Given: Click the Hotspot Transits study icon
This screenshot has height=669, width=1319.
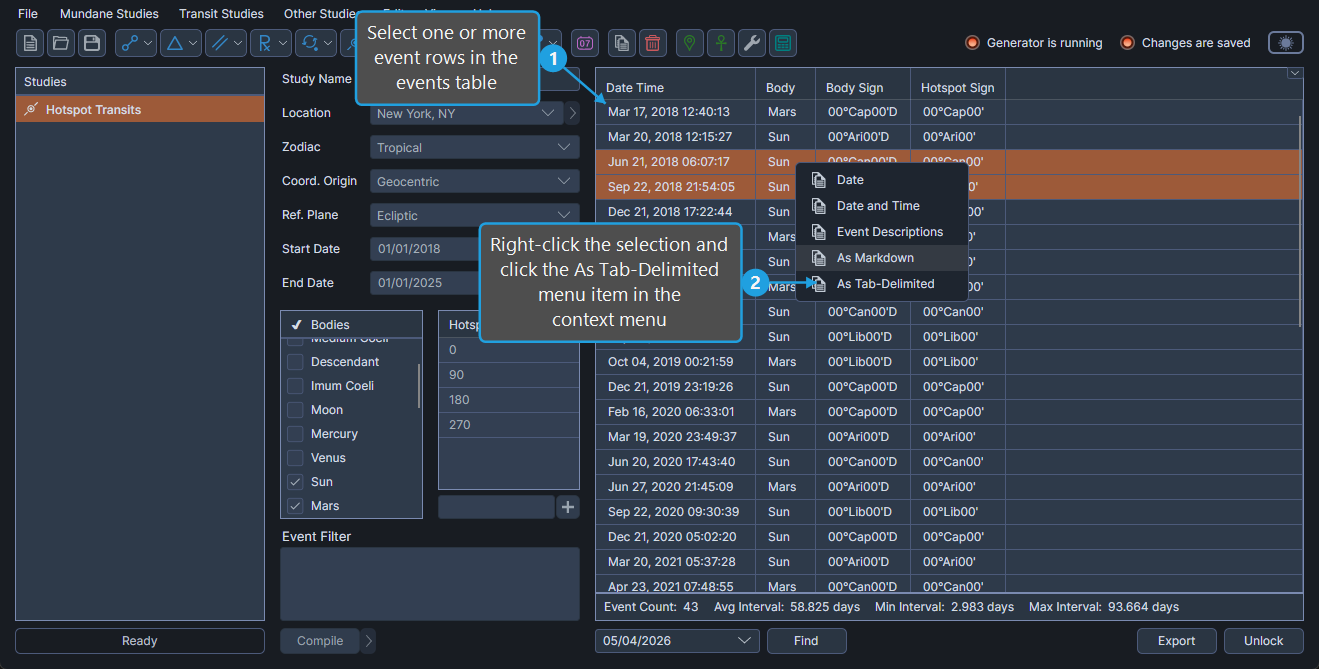Looking at the screenshot, I should pyautogui.click(x=31, y=109).
